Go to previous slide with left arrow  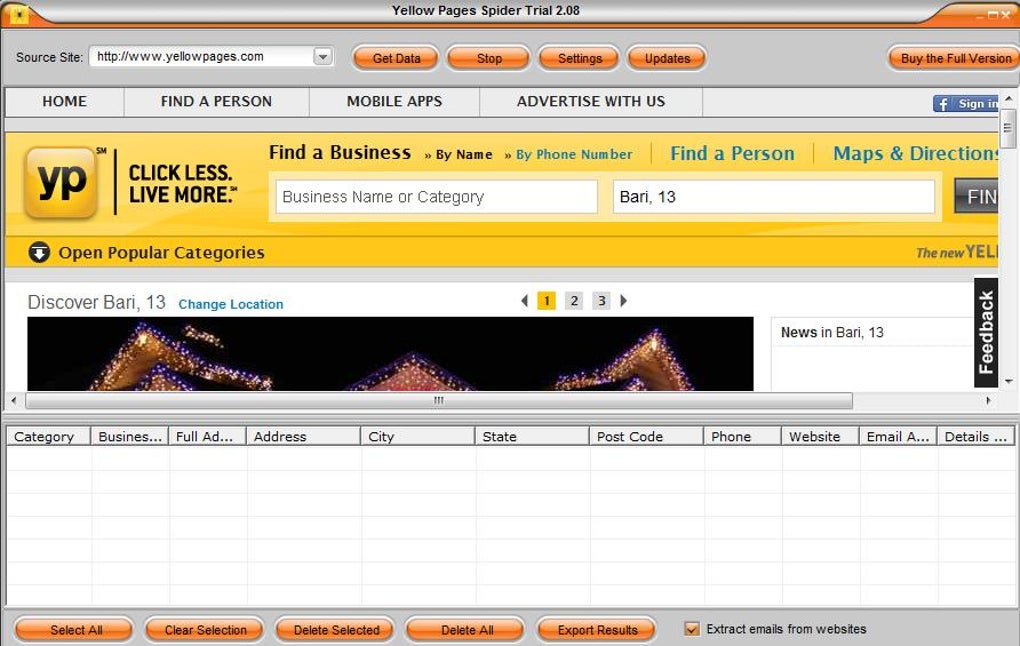click(524, 301)
